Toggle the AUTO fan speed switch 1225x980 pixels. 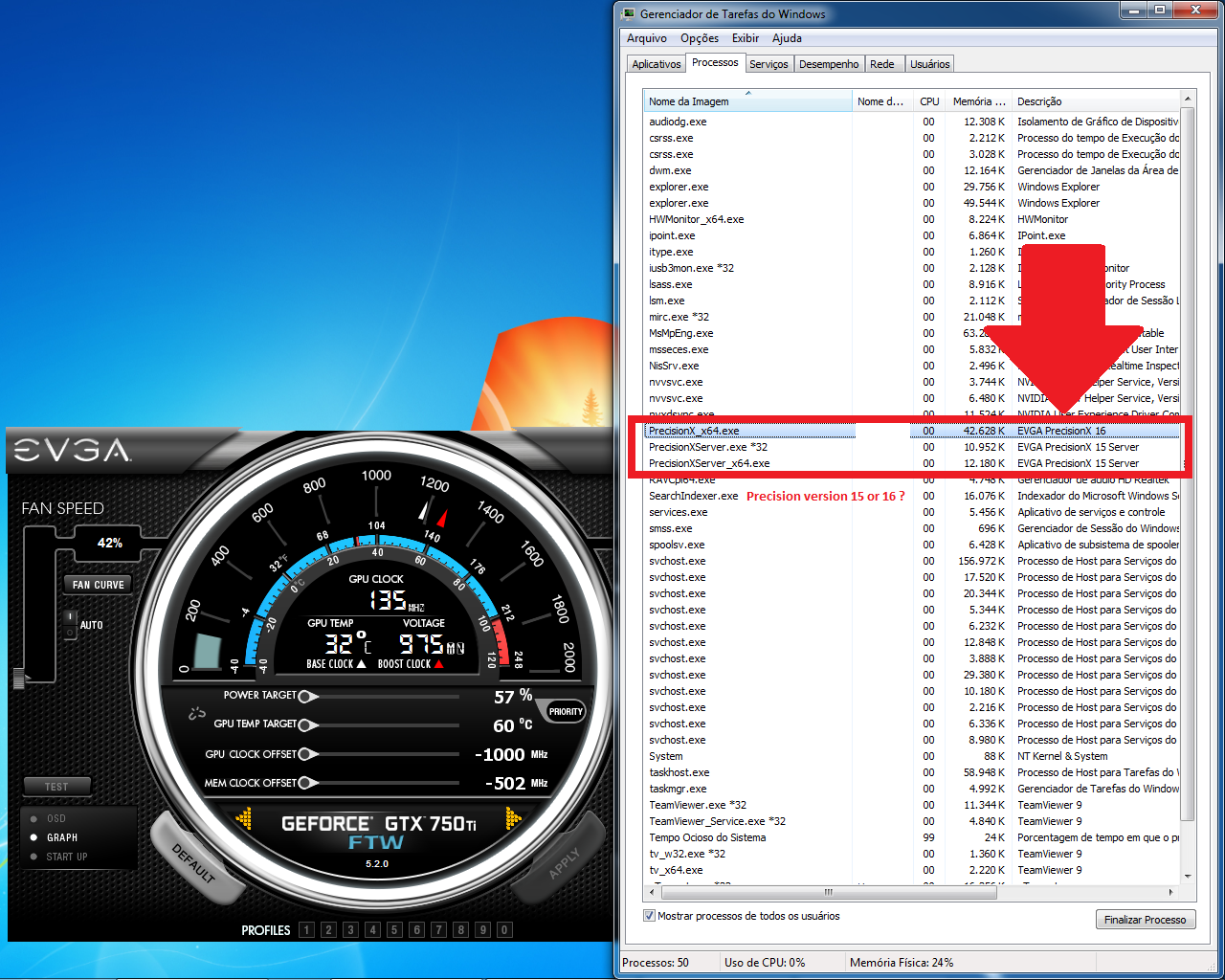click(x=70, y=624)
